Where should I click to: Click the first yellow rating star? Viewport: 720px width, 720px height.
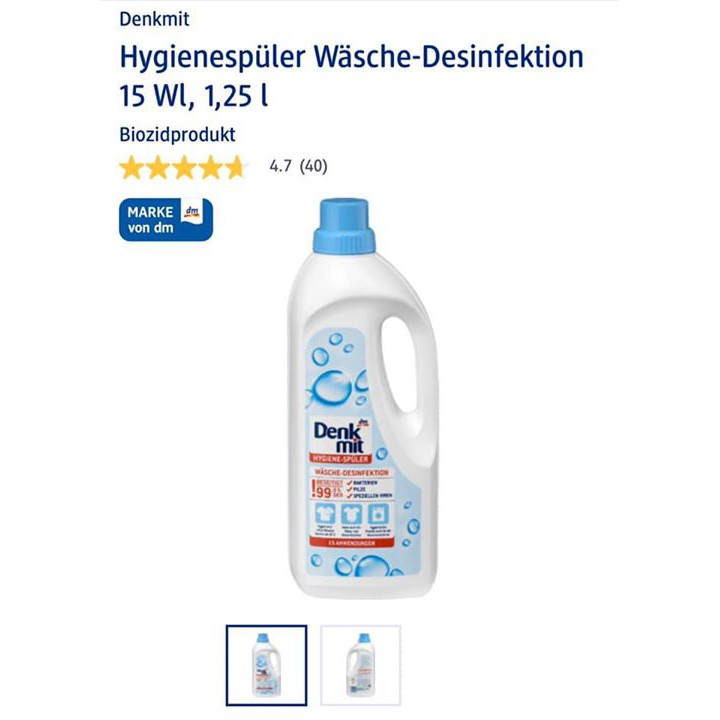[131, 167]
